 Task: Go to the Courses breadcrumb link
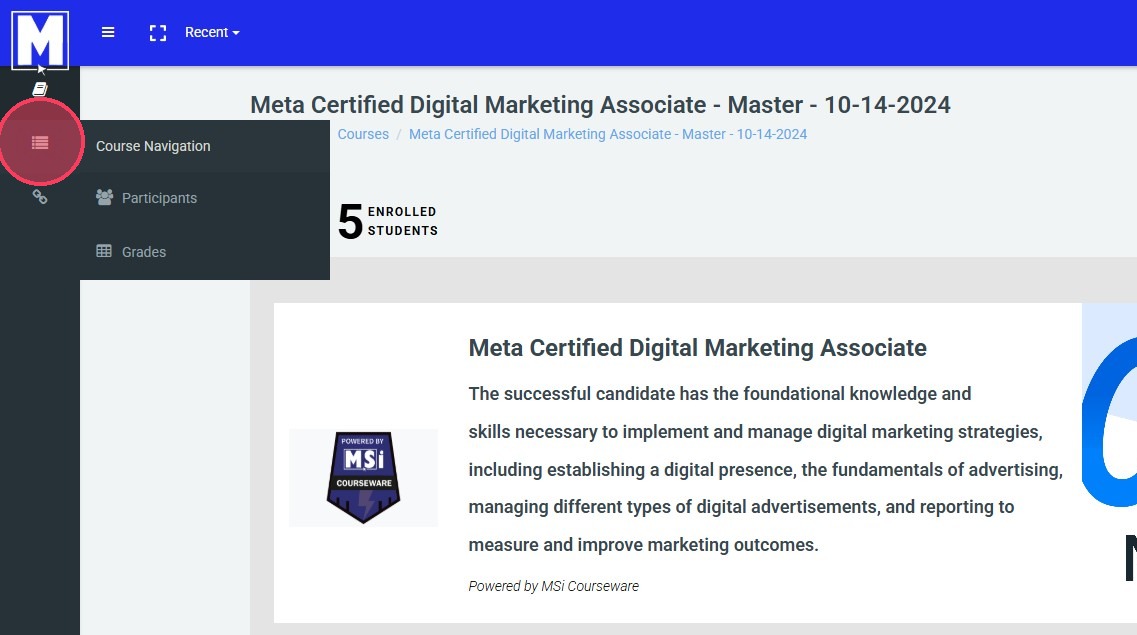point(363,134)
